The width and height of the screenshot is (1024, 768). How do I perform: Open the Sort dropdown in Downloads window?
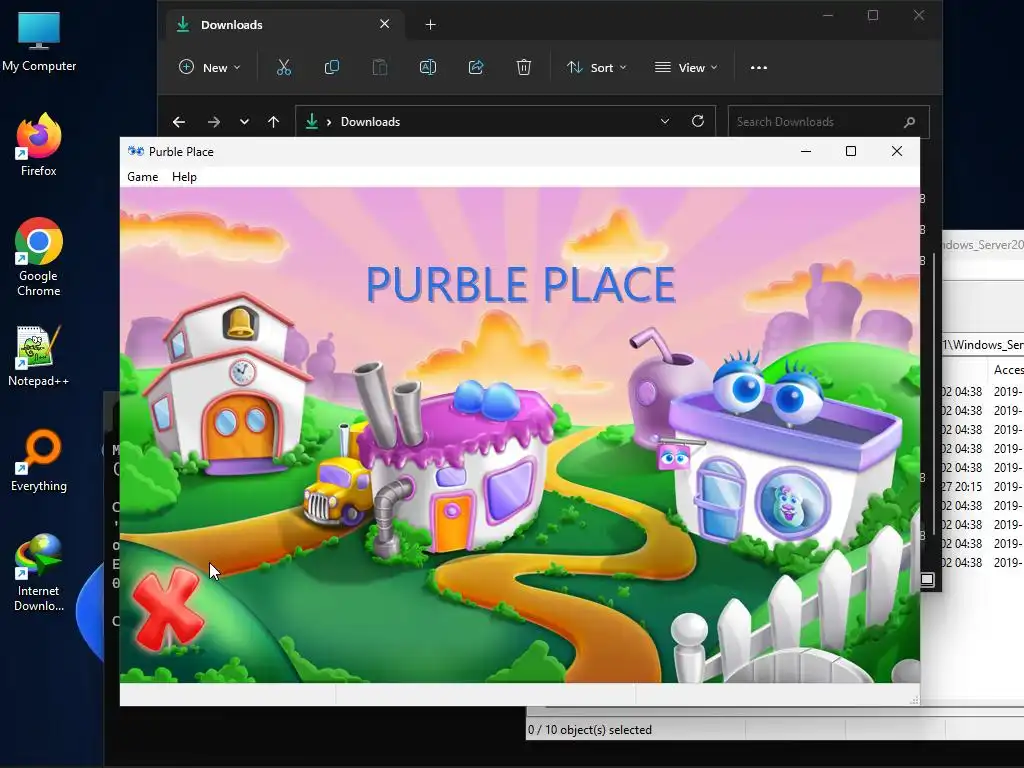pos(597,67)
